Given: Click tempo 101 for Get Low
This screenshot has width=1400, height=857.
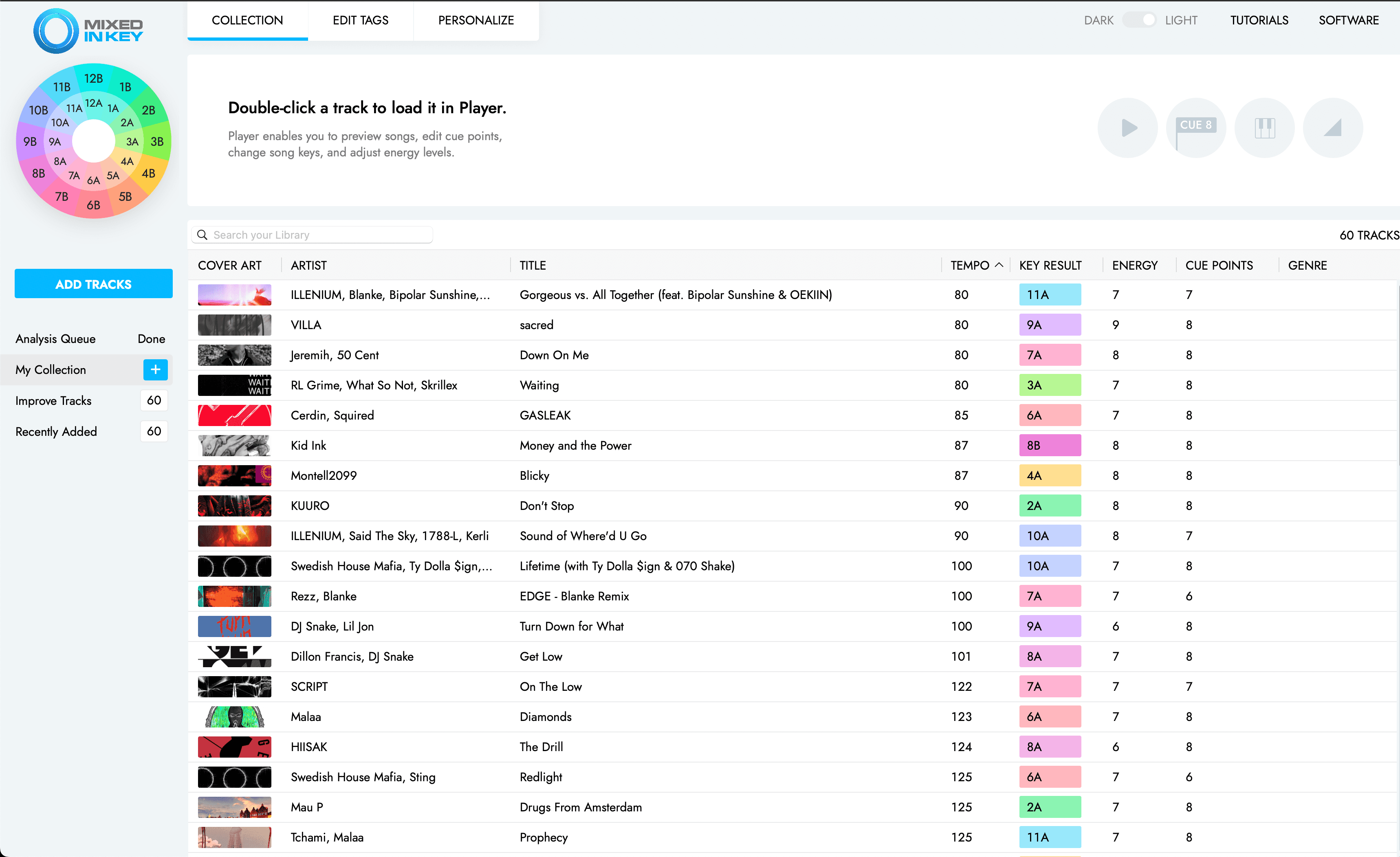Looking at the screenshot, I should (961, 657).
